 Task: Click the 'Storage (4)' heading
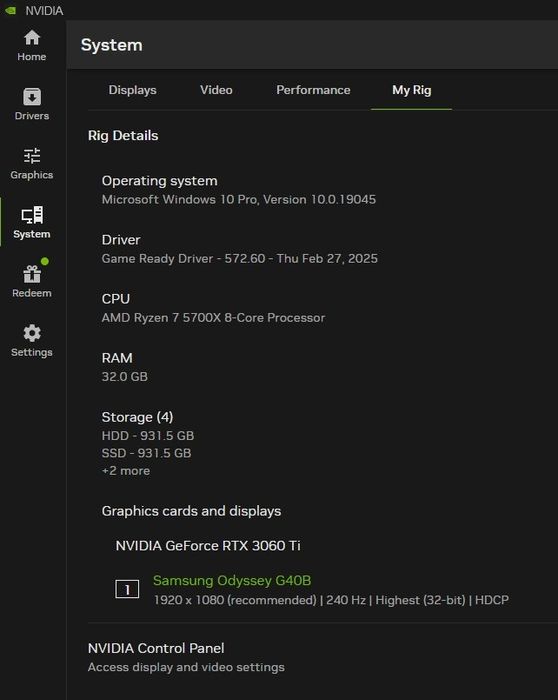pyautogui.click(x=137, y=417)
